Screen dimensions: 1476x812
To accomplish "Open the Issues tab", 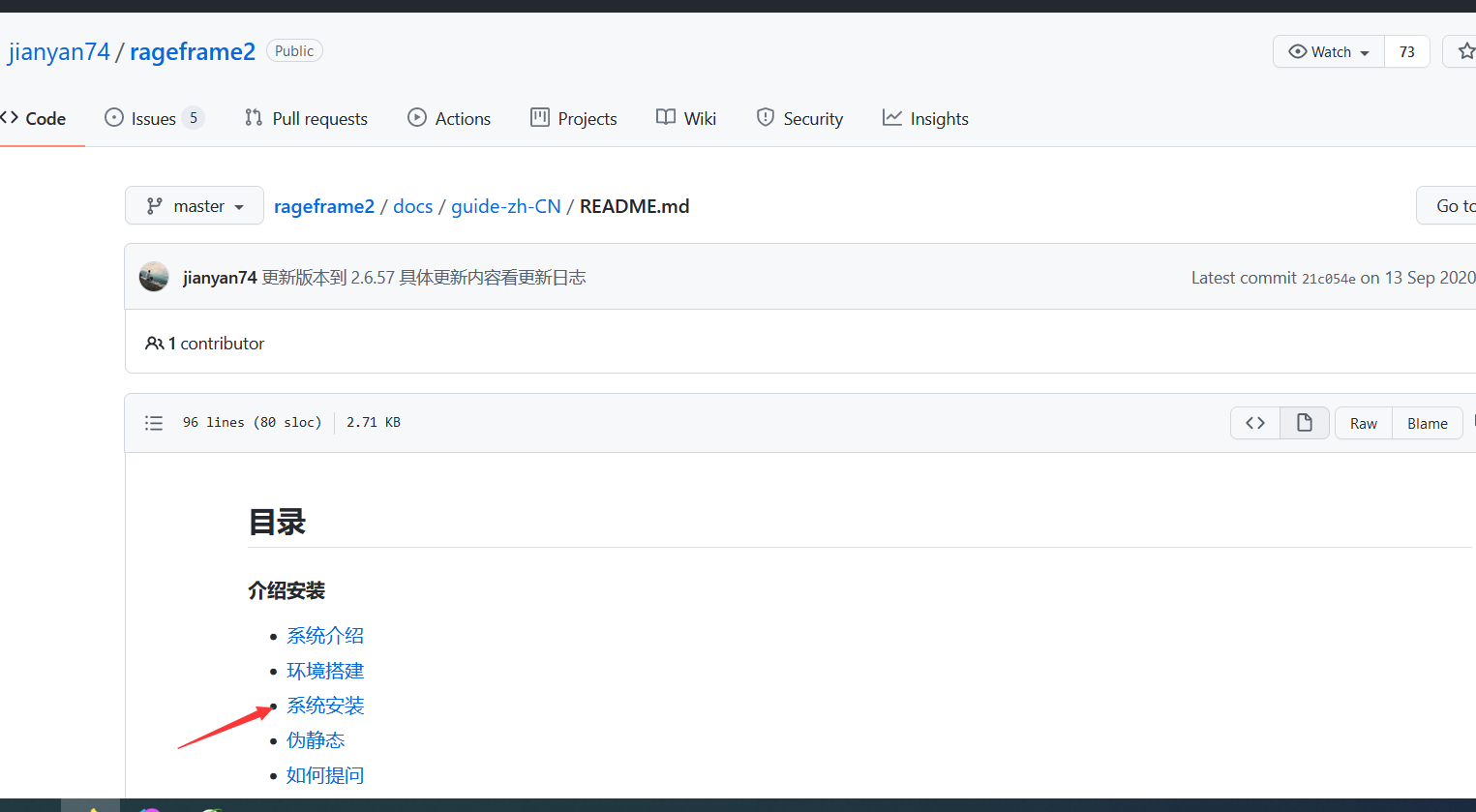I will [x=154, y=118].
